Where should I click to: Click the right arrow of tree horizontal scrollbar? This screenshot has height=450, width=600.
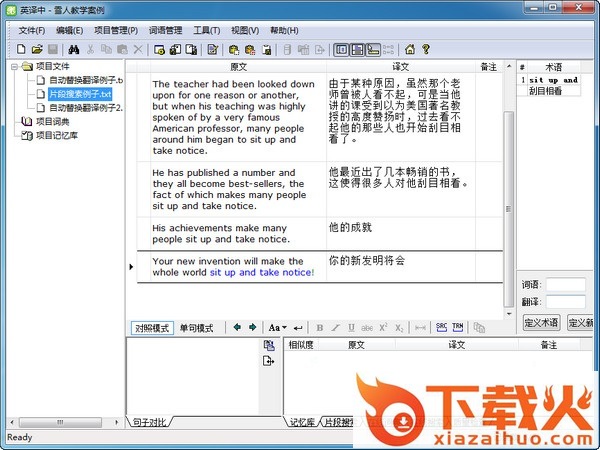[116, 422]
